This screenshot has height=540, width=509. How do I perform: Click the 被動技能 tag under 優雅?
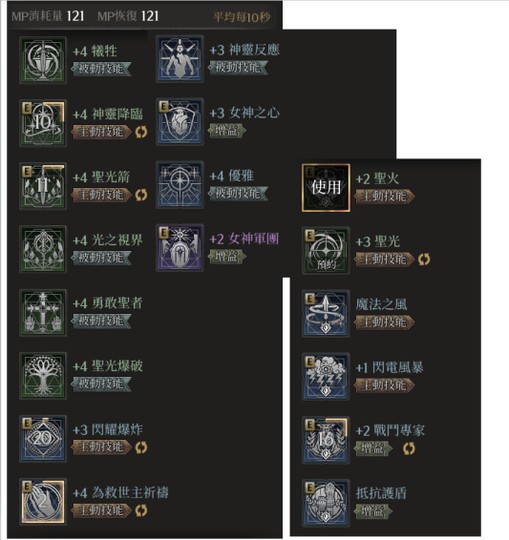pos(238,193)
